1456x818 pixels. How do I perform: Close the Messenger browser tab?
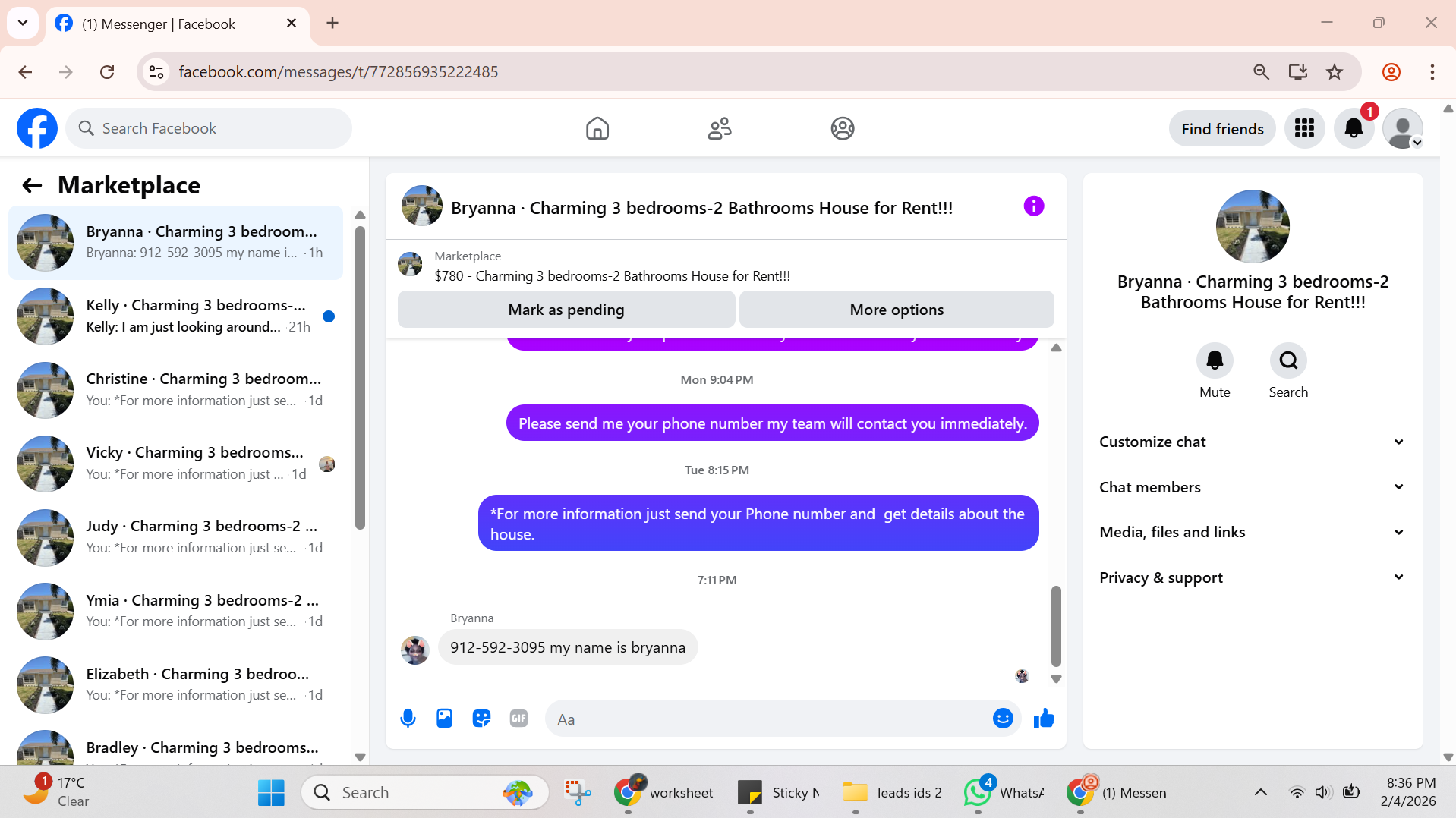tap(291, 24)
